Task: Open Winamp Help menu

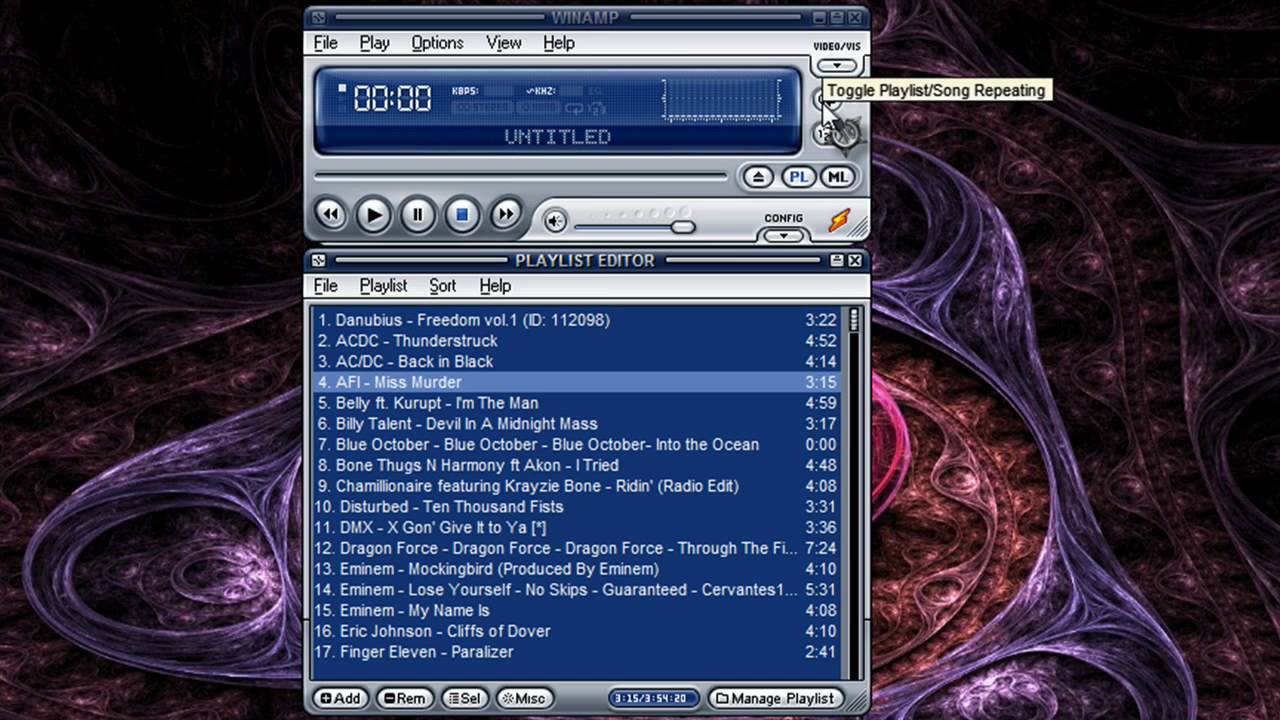Action: pos(559,43)
